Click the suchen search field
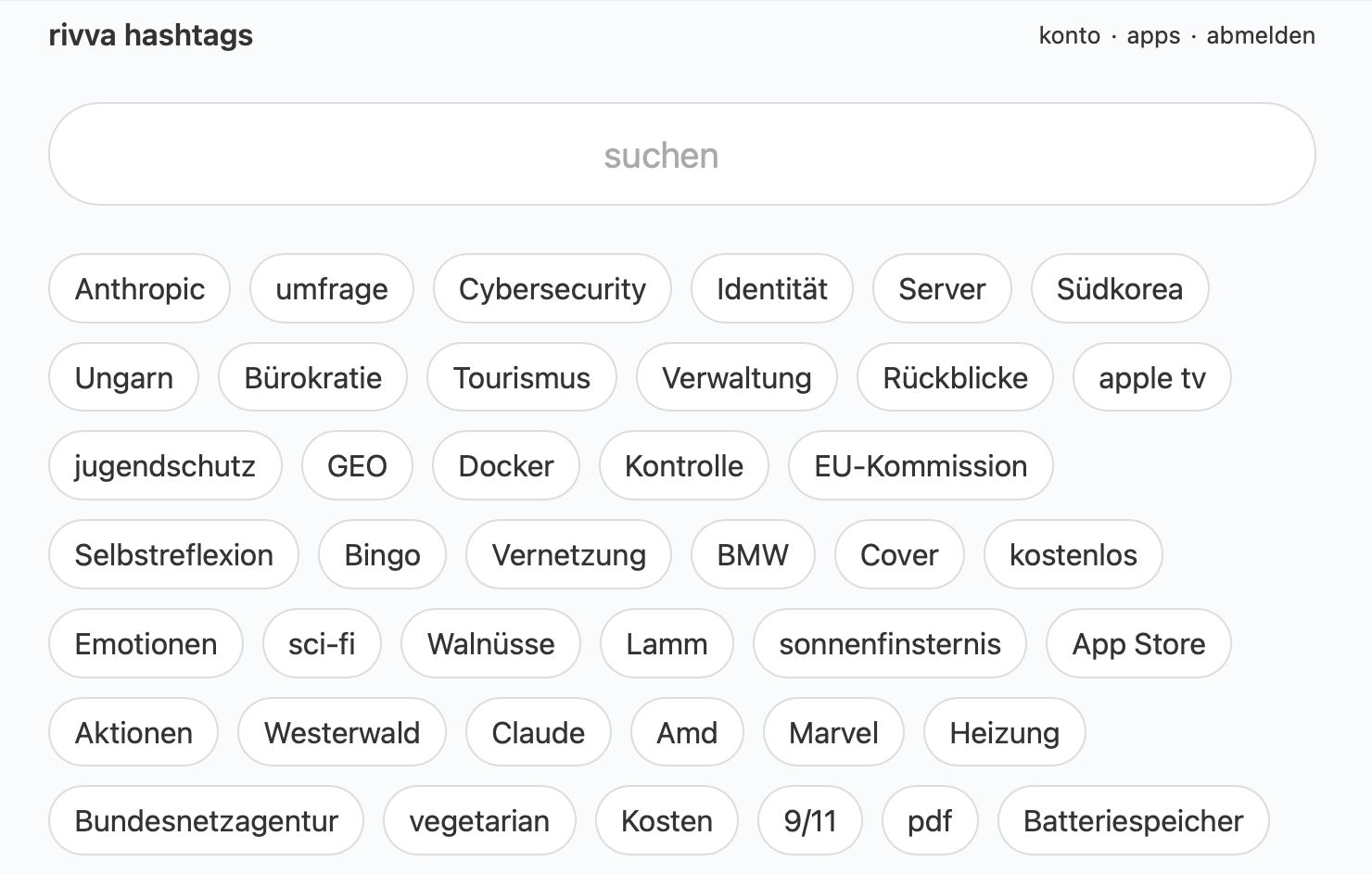 point(681,154)
